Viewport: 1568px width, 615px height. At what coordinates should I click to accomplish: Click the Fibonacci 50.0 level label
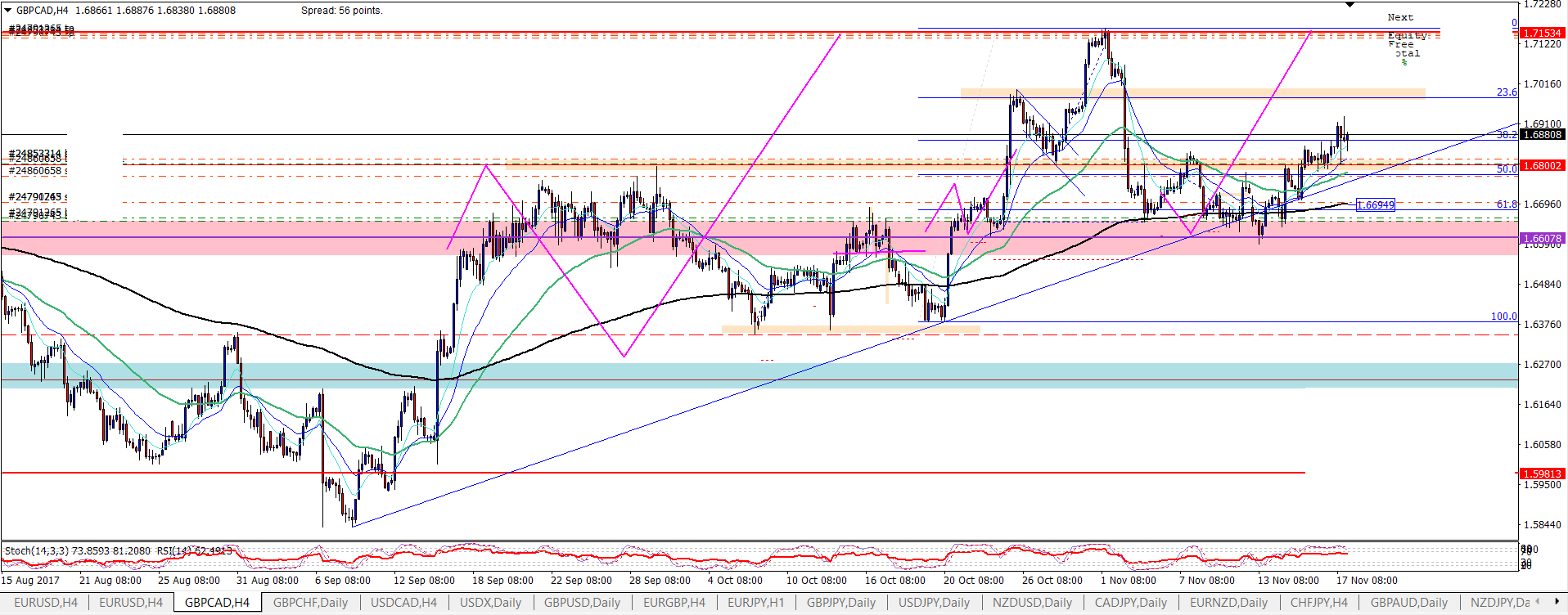click(1507, 168)
